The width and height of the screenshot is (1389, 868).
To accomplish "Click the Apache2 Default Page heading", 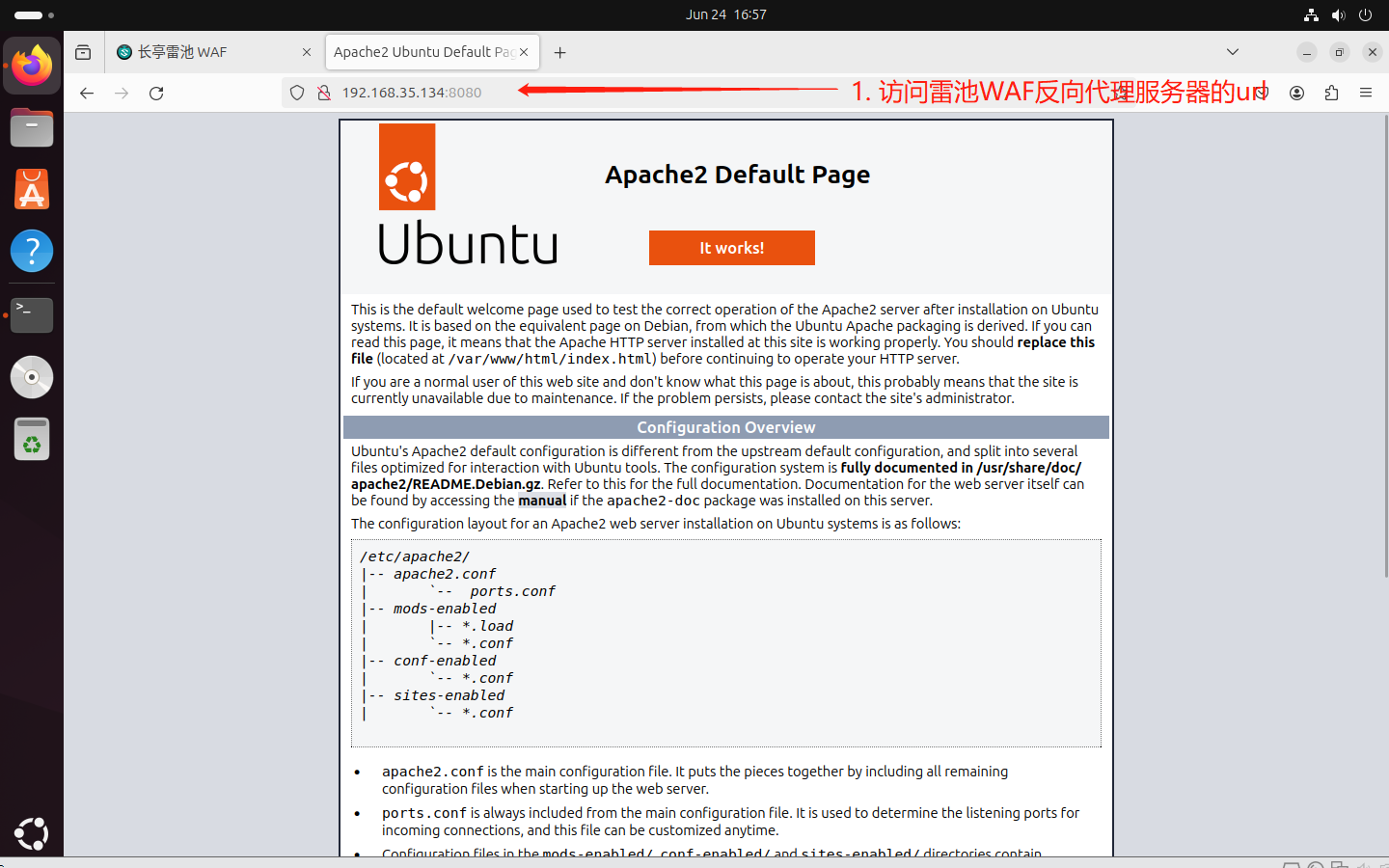I will [x=738, y=175].
